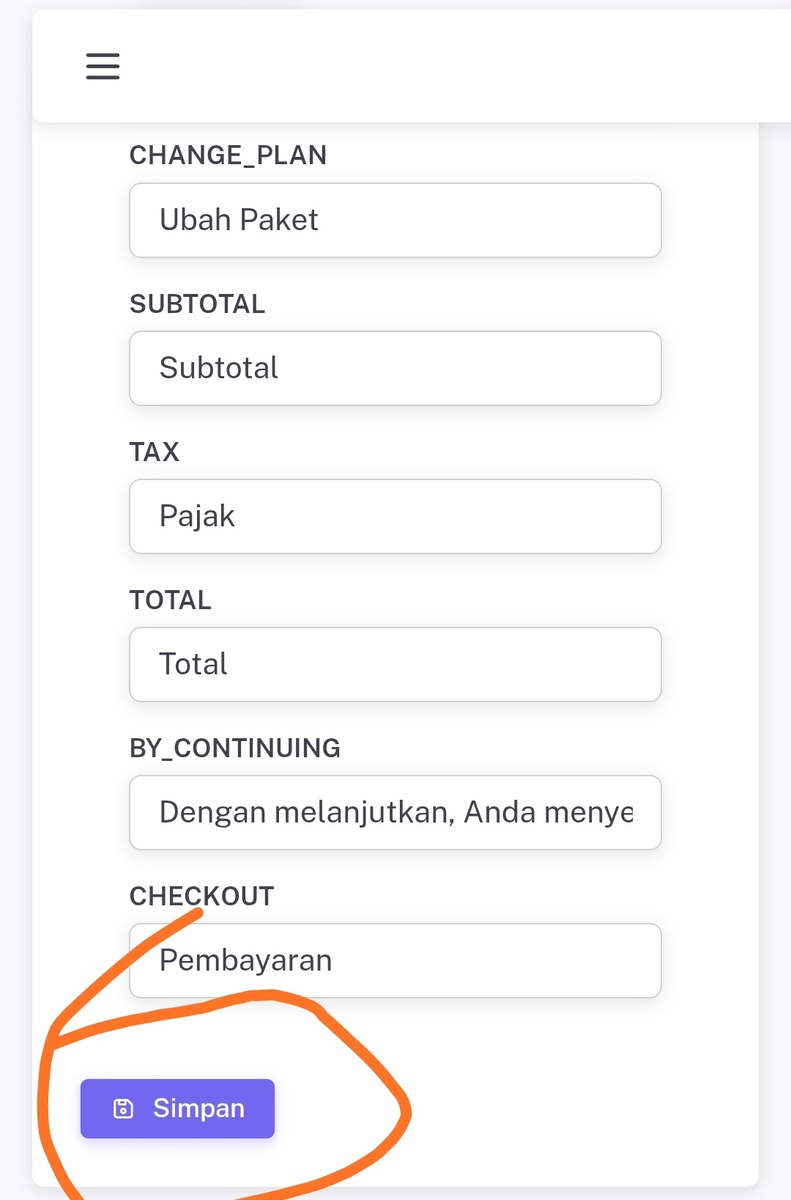Place cursor on the word Paket
The width and height of the screenshot is (791, 1200).
[281, 219]
